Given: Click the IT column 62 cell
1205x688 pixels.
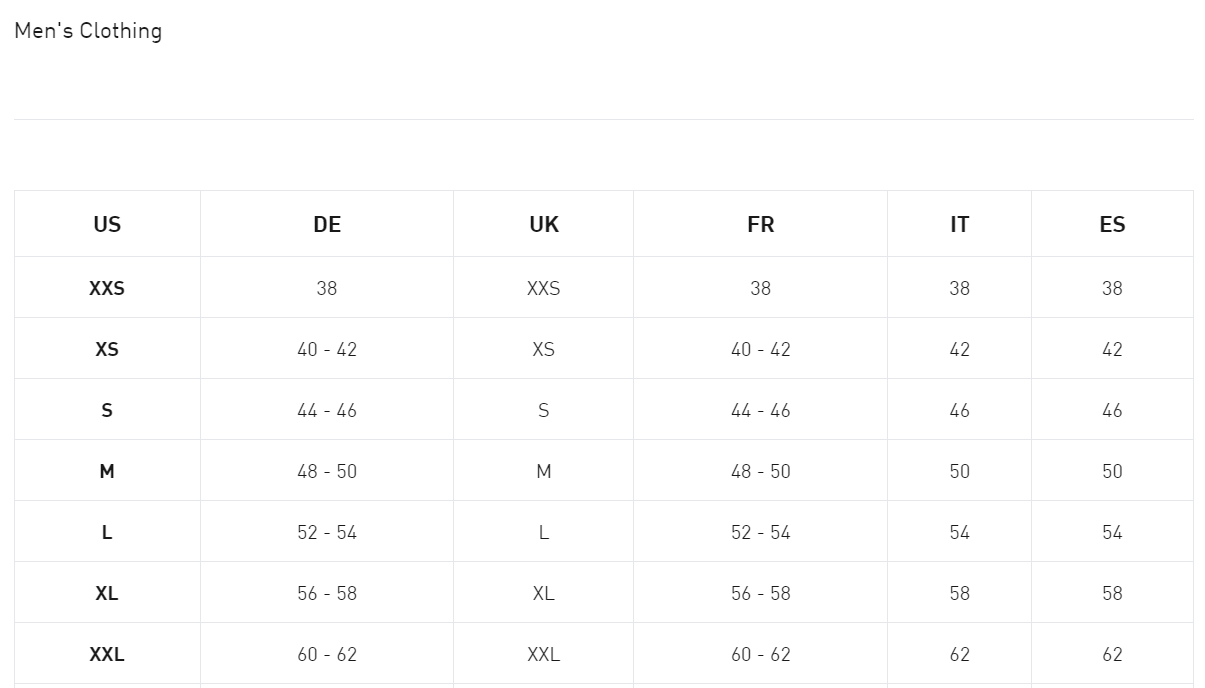Looking at the screenshot, I should (959, 655).
